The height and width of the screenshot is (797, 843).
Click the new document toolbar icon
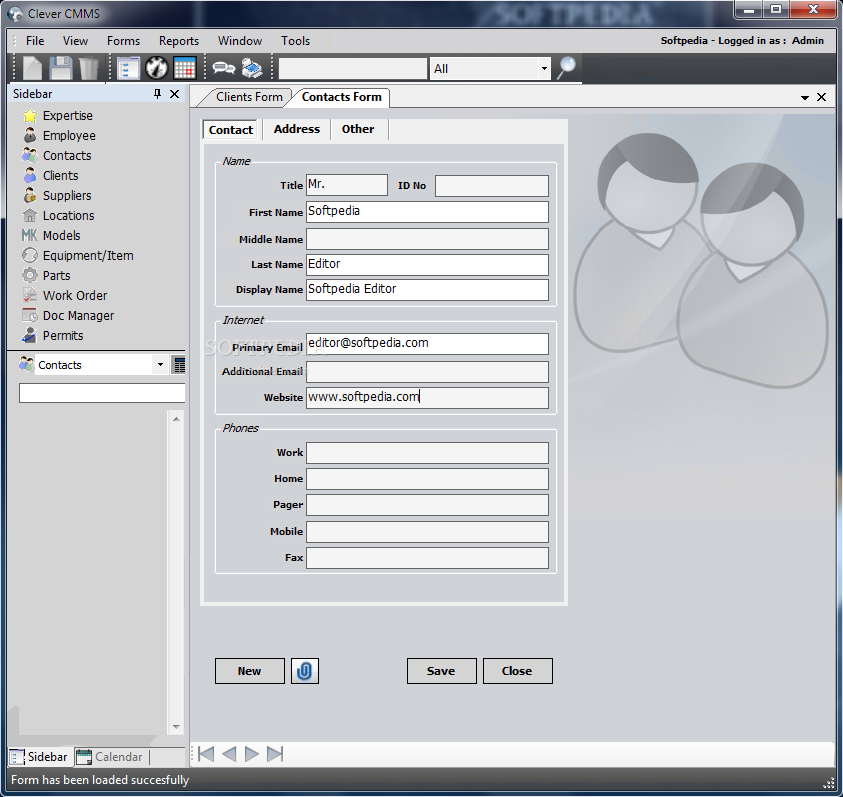tap(32, 68)
